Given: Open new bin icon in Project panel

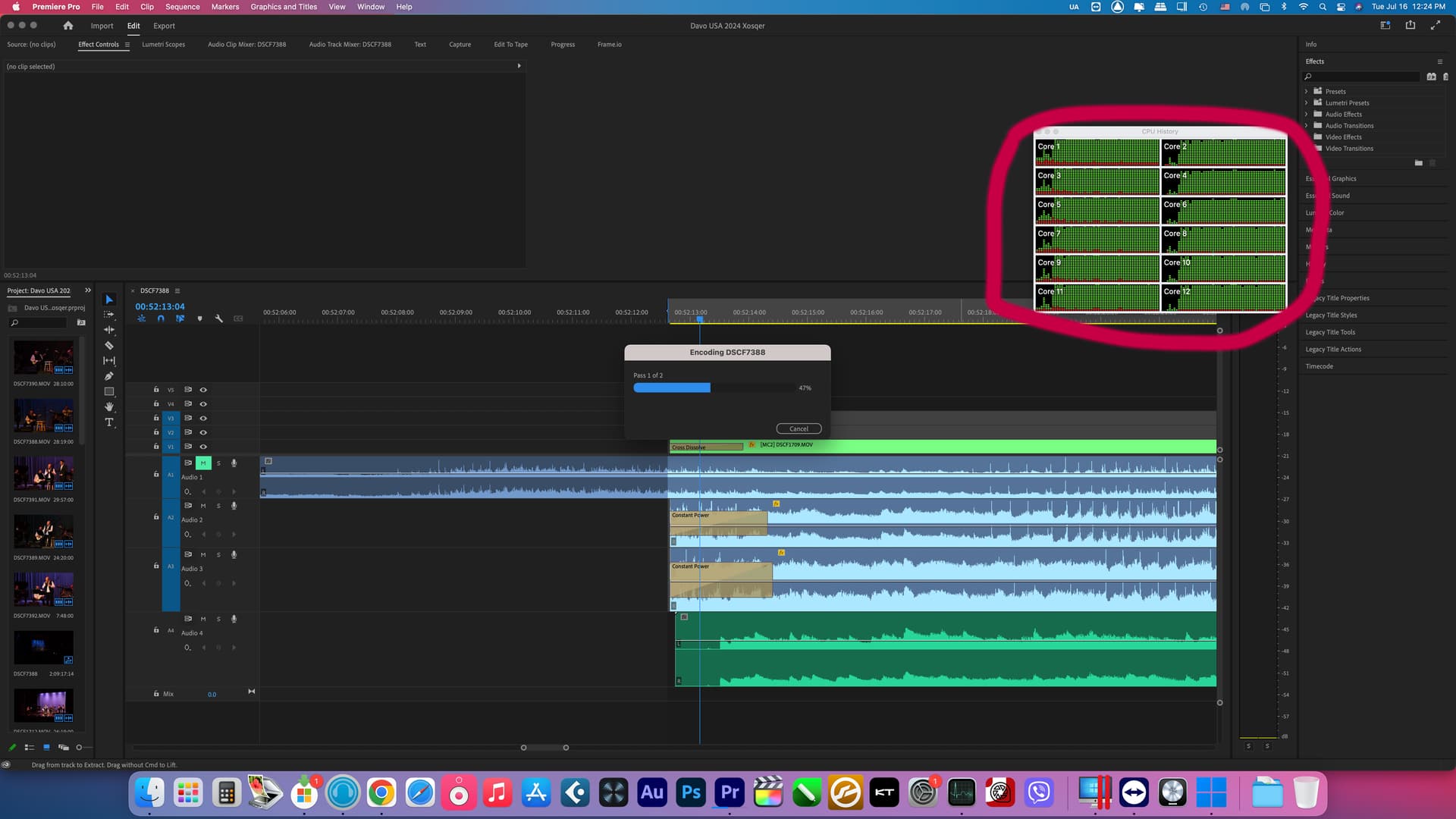Looking at the screenshot, I should coord(81,323).
